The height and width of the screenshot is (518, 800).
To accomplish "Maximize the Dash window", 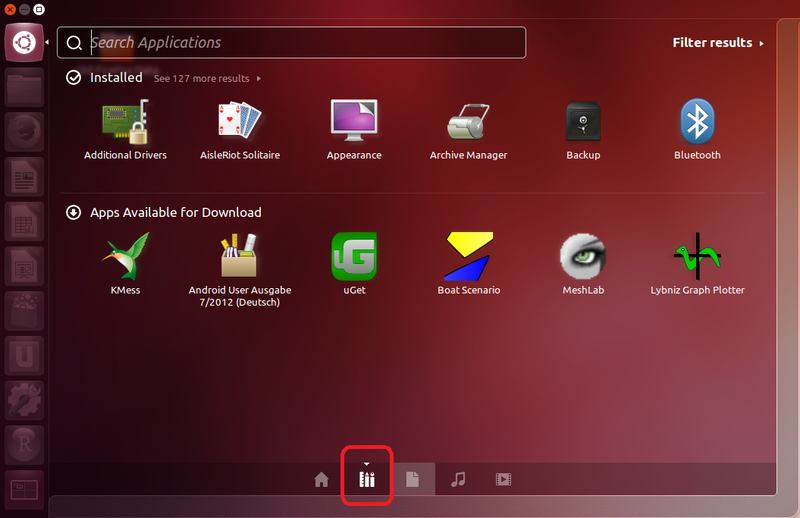I will click(x=39, y=9).
